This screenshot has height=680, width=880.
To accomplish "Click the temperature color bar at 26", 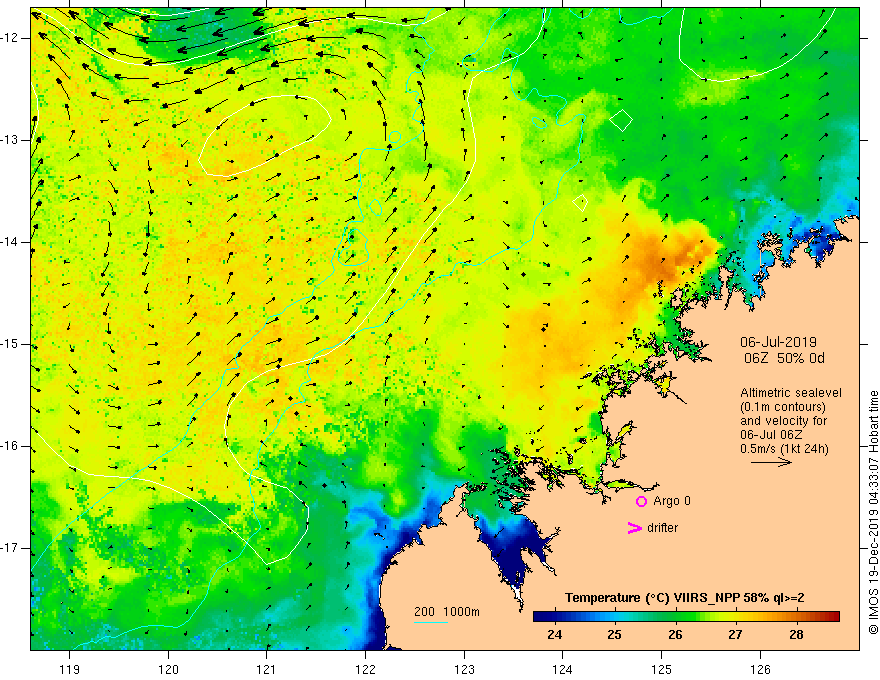I will [675, 617].
